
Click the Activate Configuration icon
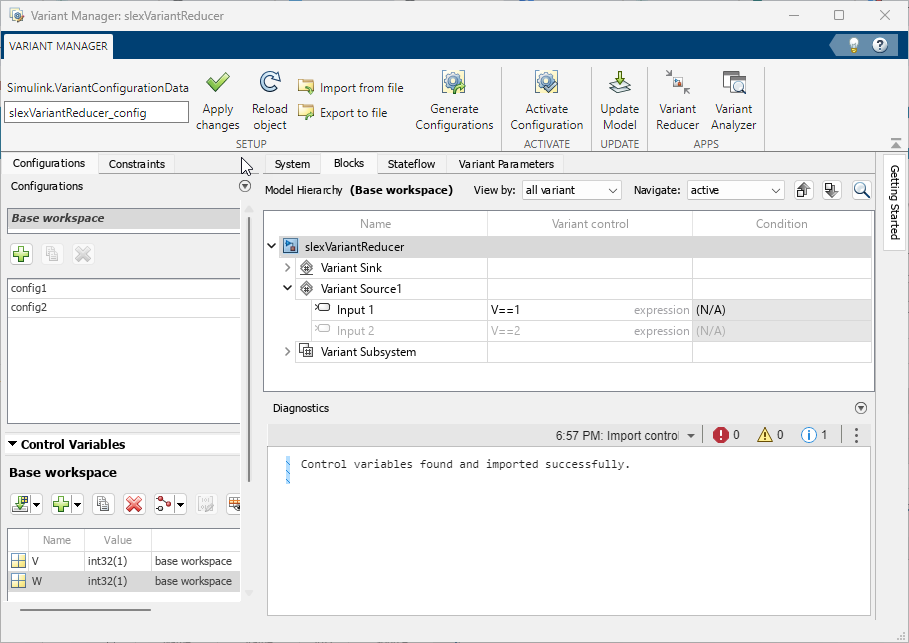point(546,83)
